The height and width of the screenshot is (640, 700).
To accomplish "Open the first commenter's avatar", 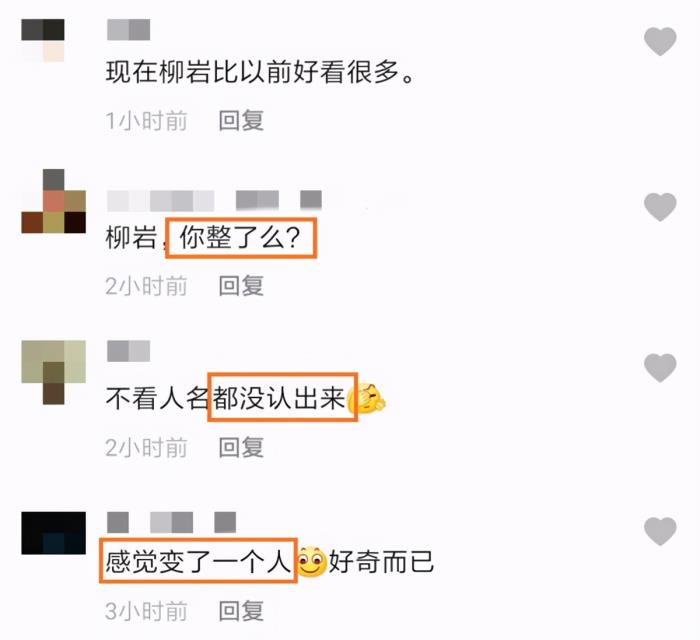I will 43,40.
